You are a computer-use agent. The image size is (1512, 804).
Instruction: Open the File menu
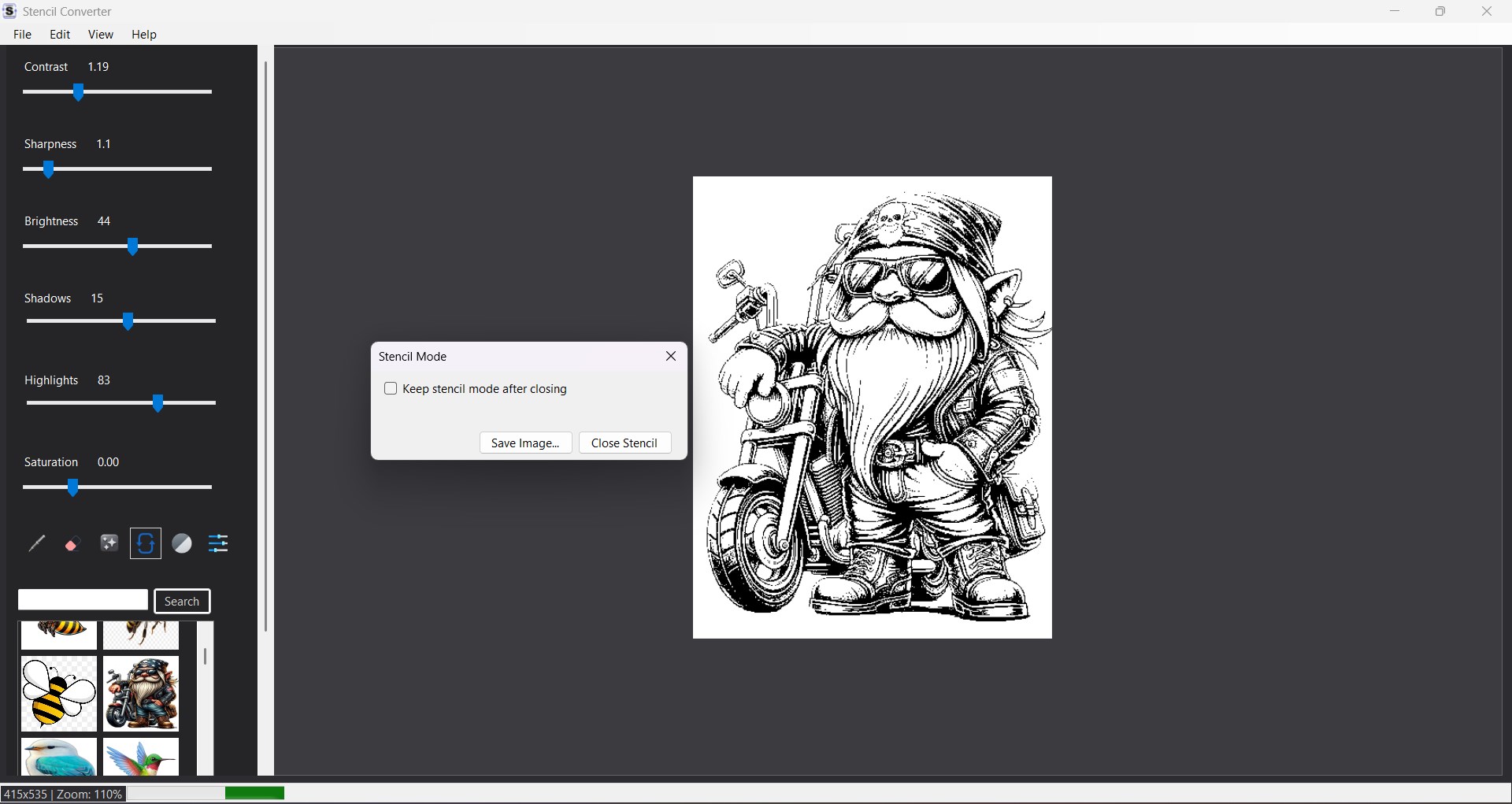22,34
